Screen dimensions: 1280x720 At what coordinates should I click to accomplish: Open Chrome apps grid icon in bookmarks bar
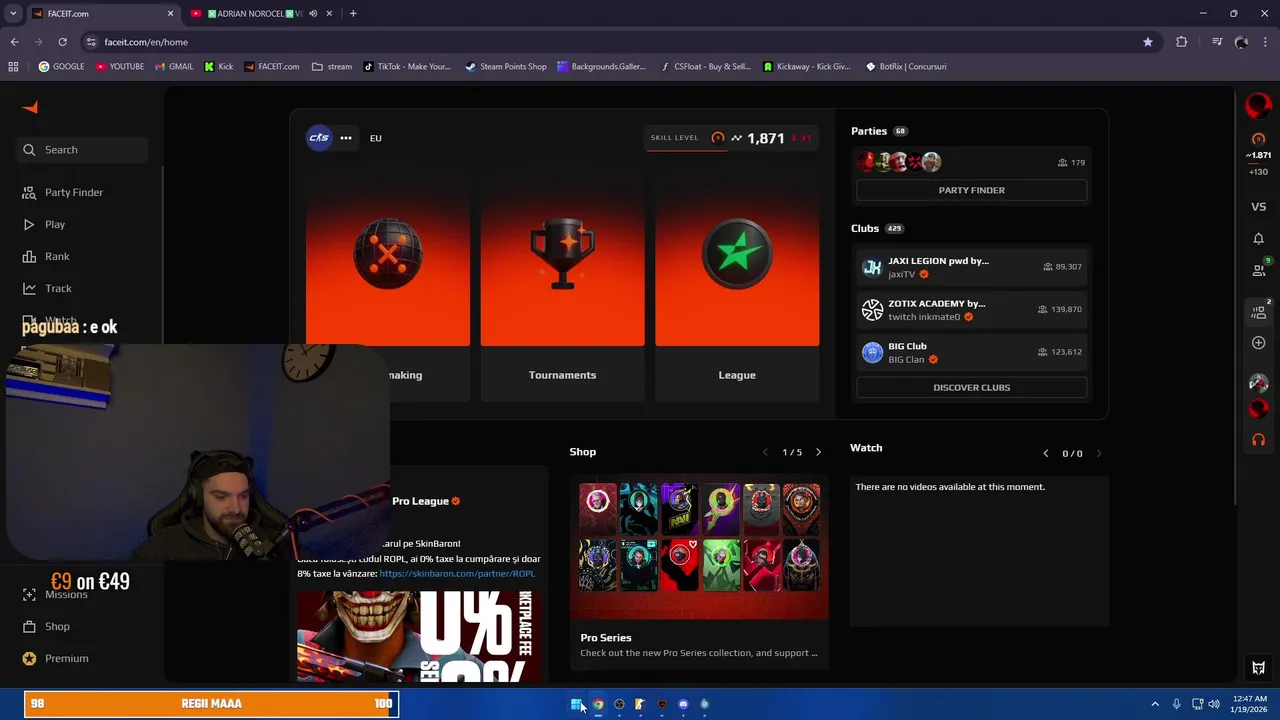(13, 67)
